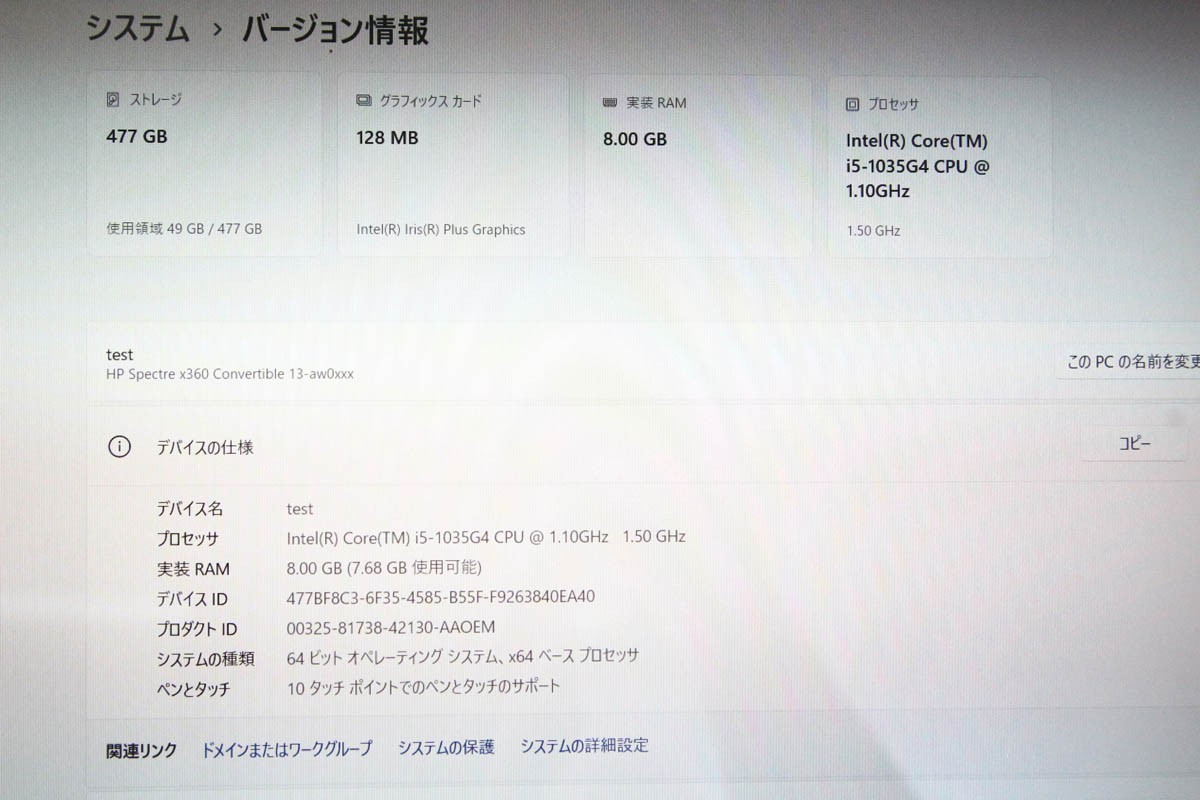Click the プロダクト ID label
The width and height of the screenshot is (1200, 800).
(x=197, y=629)
